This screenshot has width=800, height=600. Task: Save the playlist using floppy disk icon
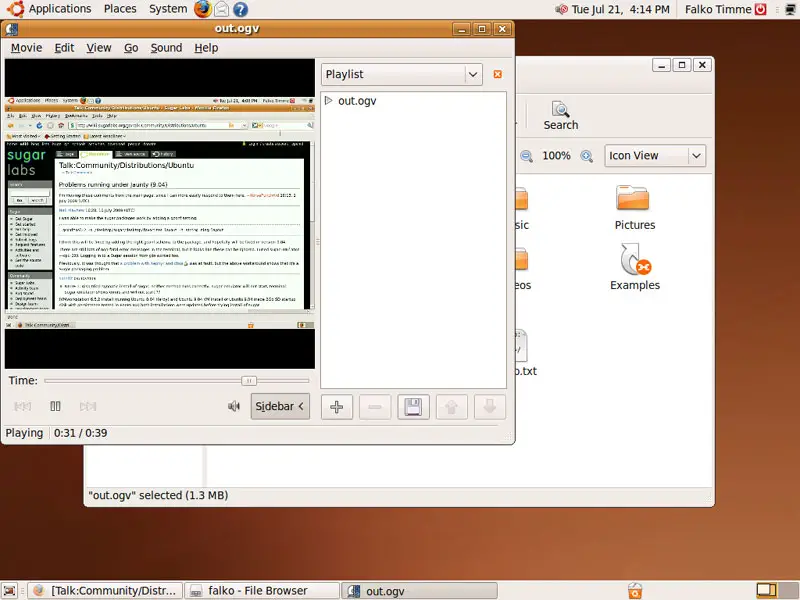coord(413,407)
